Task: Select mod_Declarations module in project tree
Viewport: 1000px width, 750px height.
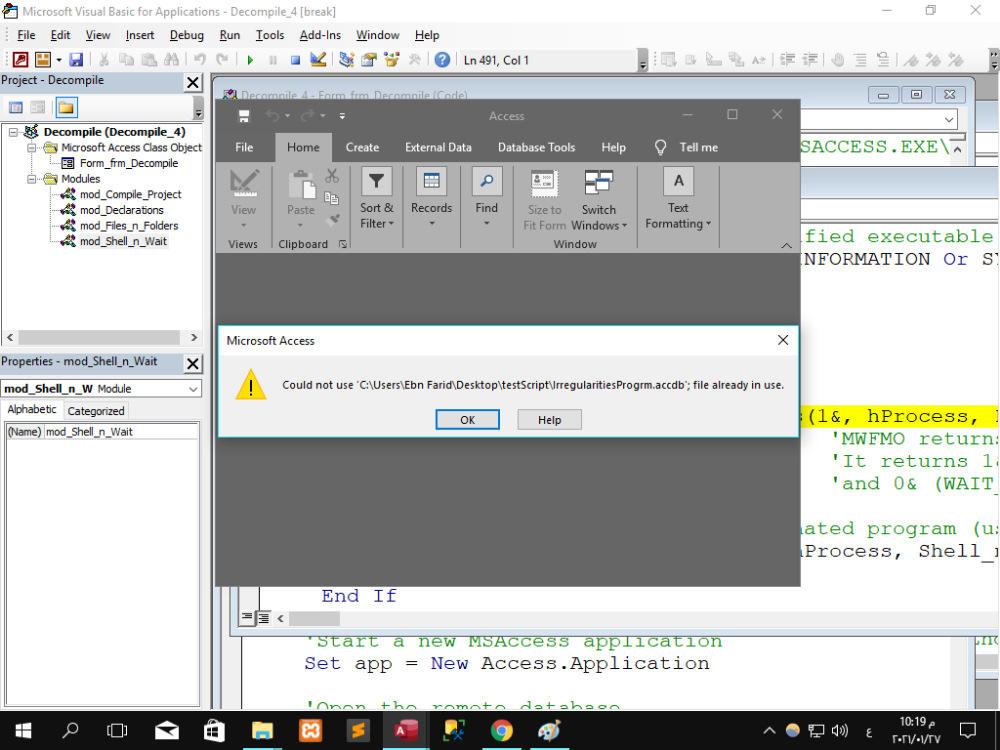Action: [x=121, y=210]
